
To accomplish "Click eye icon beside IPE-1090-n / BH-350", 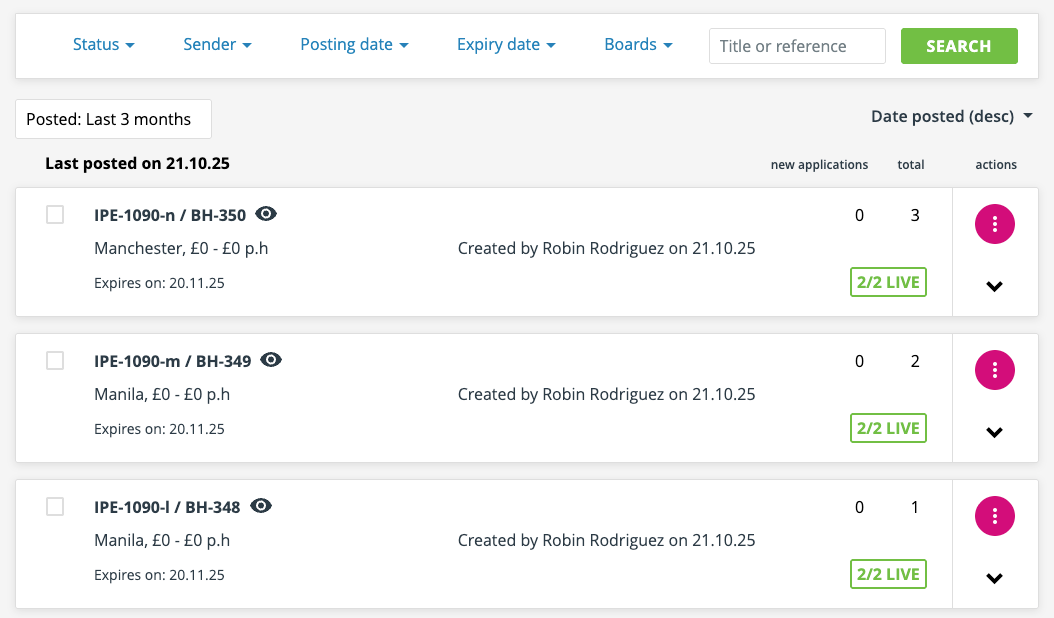I will point(266,214).
